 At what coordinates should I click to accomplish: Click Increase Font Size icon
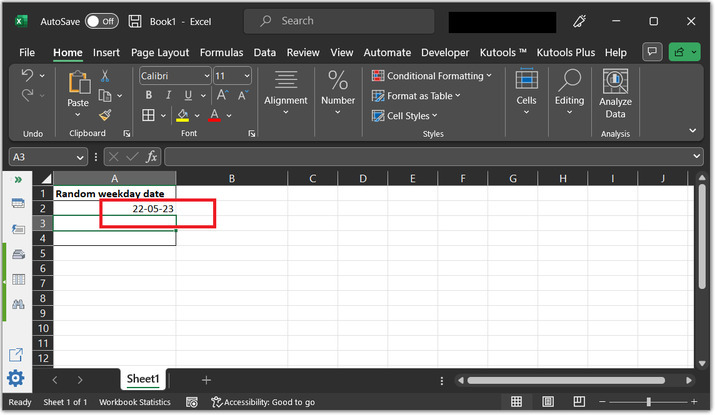223,95
